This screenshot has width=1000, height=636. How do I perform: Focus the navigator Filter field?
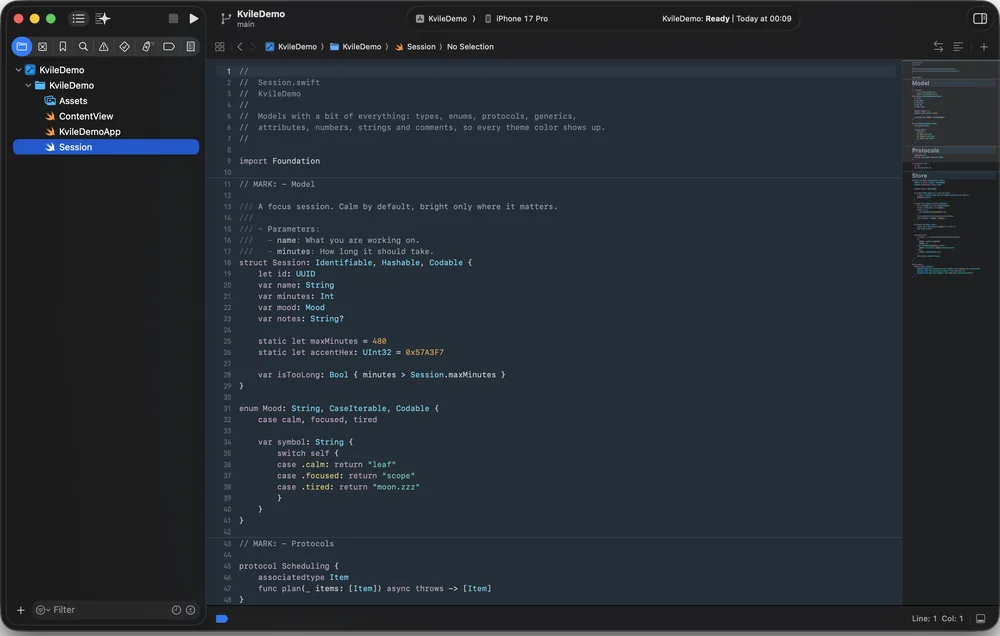click(108, 610)
